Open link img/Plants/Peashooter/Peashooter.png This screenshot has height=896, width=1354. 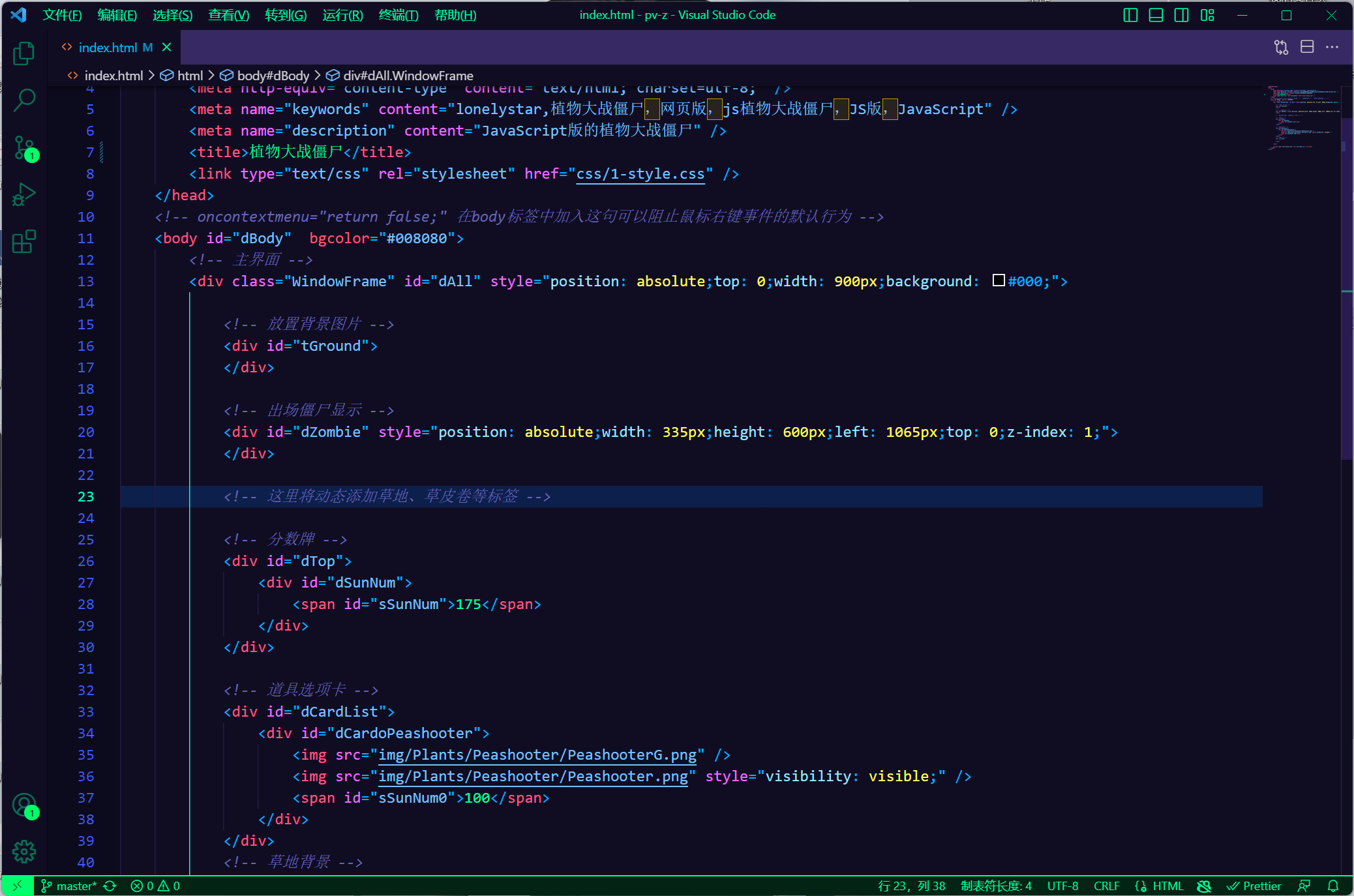coord(533,777)
